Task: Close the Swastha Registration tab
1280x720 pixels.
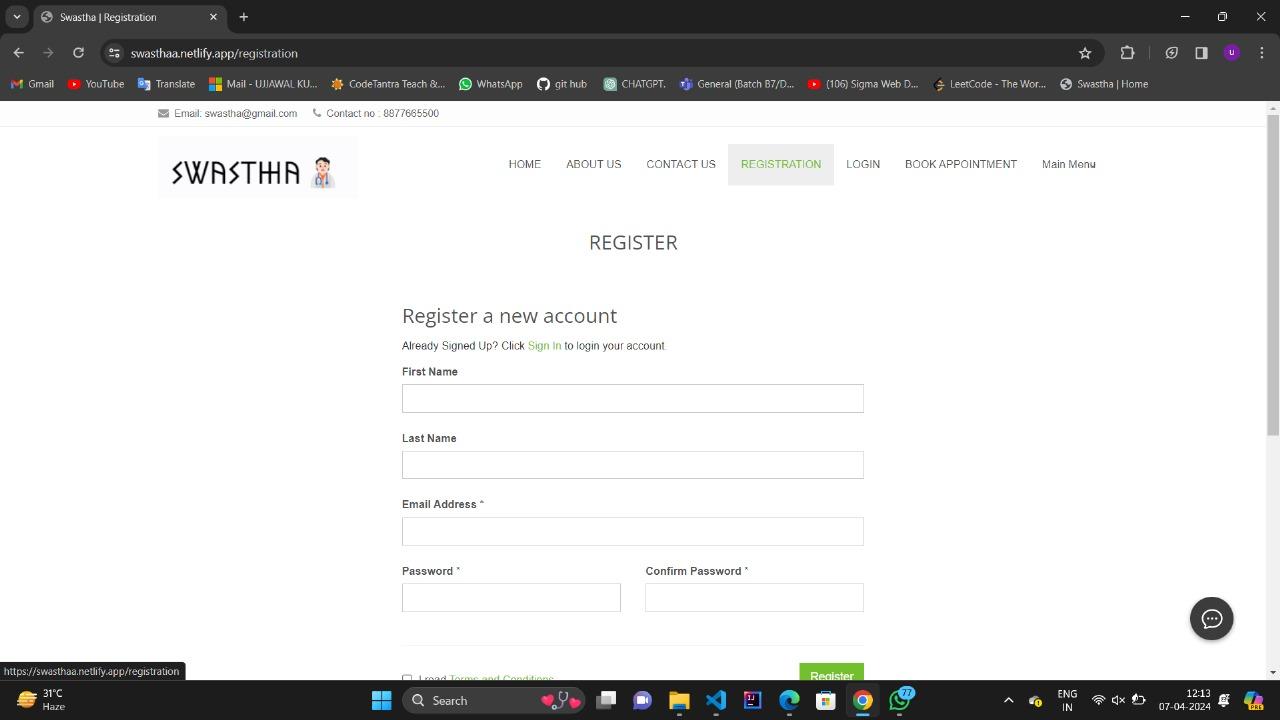Action: [x=213, y=17]
